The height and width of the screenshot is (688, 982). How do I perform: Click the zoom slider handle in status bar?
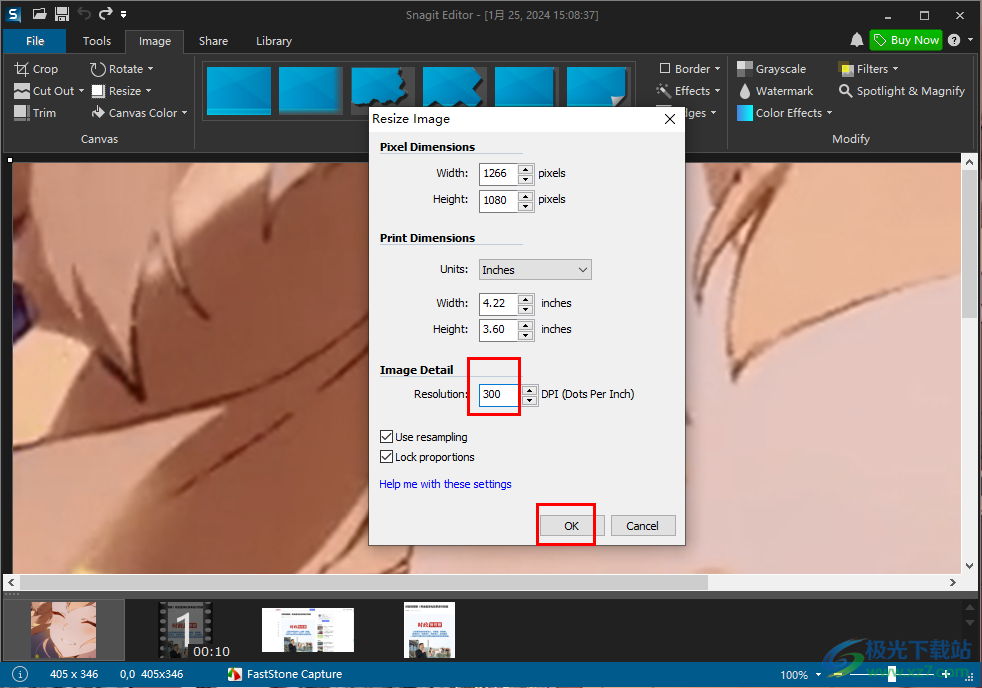click(892, 674)
